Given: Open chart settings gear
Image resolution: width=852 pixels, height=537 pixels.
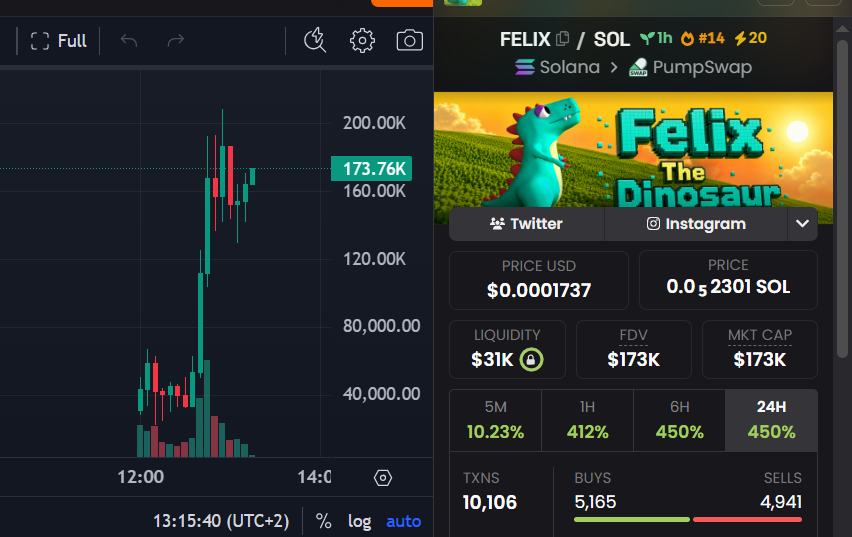Looking at the screenshot, I should tap(362, 40).
